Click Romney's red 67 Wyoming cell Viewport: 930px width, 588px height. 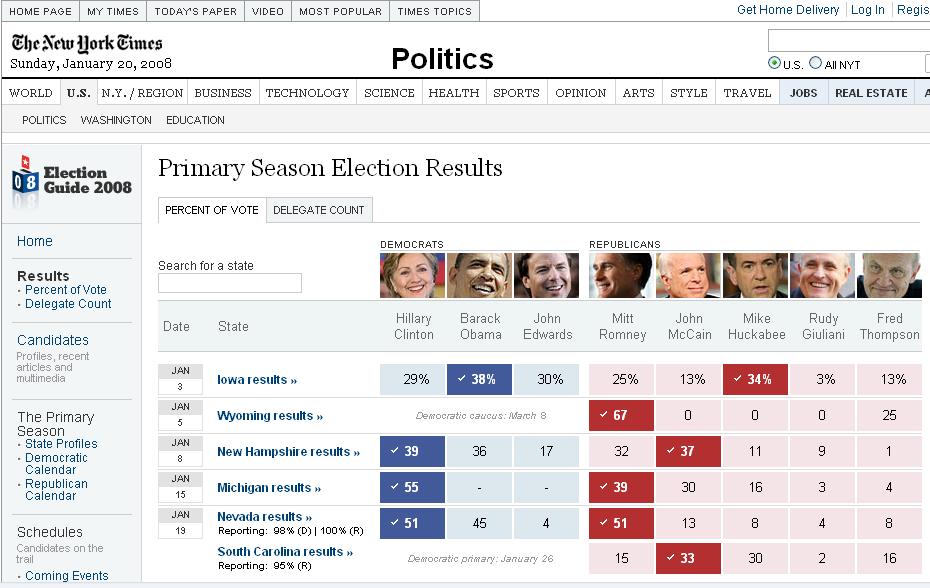pyautogui.click(x=621, y=416)
